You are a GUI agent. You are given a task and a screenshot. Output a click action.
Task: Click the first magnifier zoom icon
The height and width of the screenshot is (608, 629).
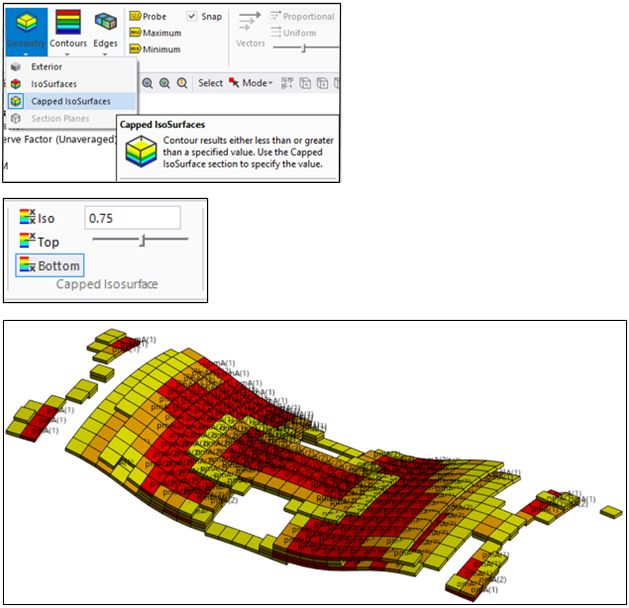pos(147,83)
